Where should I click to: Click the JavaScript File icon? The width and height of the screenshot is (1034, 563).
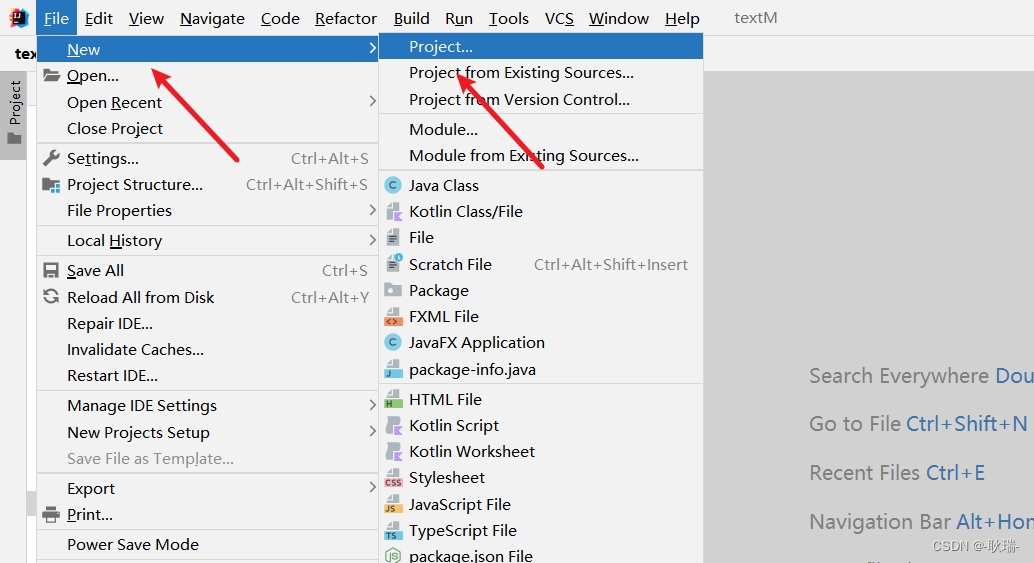tap(393, 504)
